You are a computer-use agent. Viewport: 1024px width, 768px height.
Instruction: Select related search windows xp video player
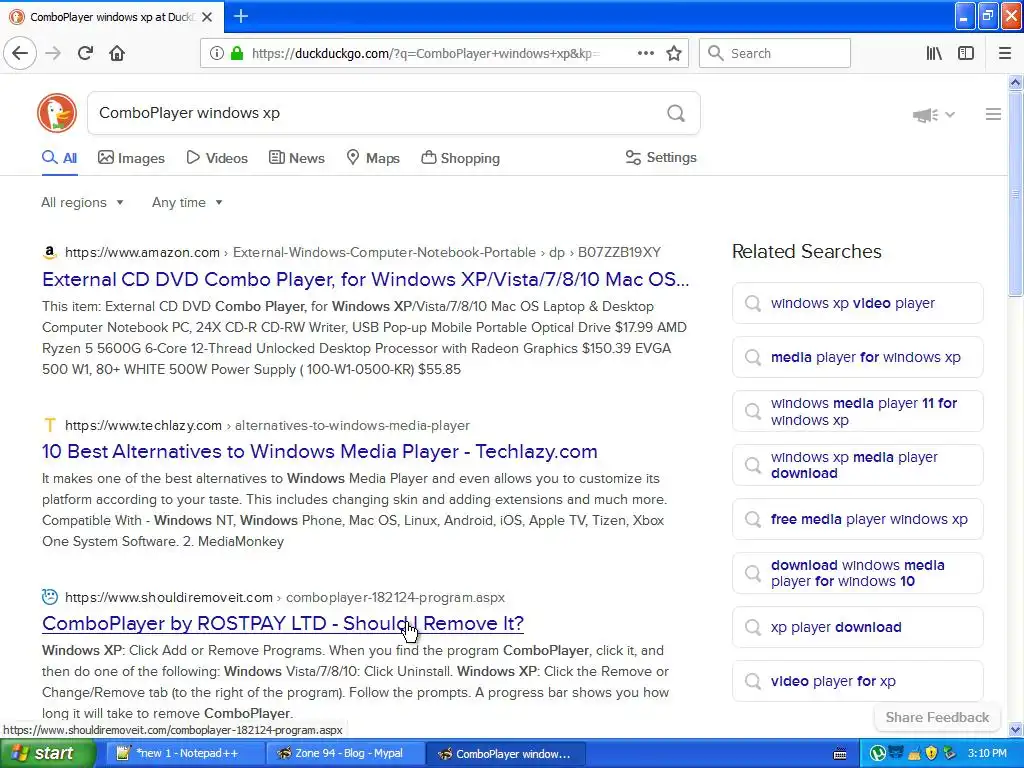(x=857, y=303)
